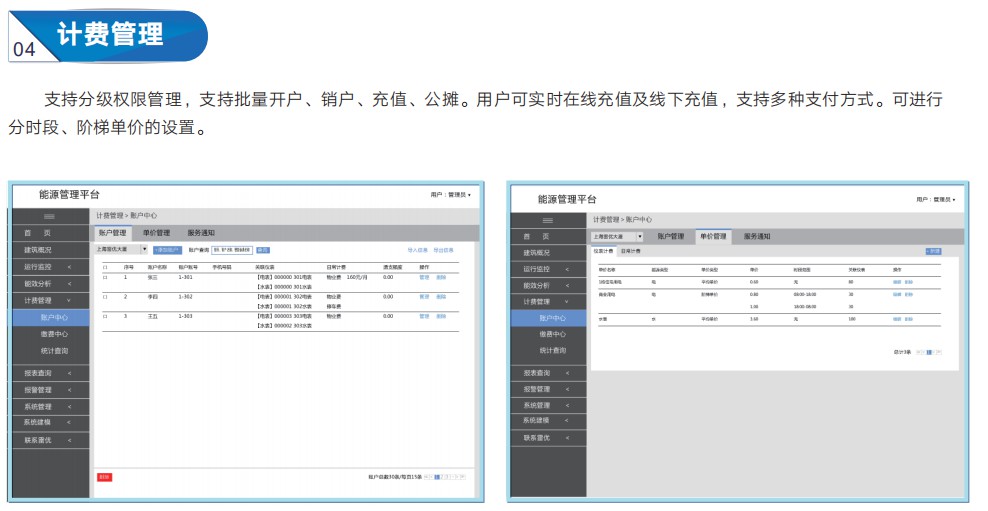
Task: Tick the checkbox for account 王五
Action: click(105, 316)
